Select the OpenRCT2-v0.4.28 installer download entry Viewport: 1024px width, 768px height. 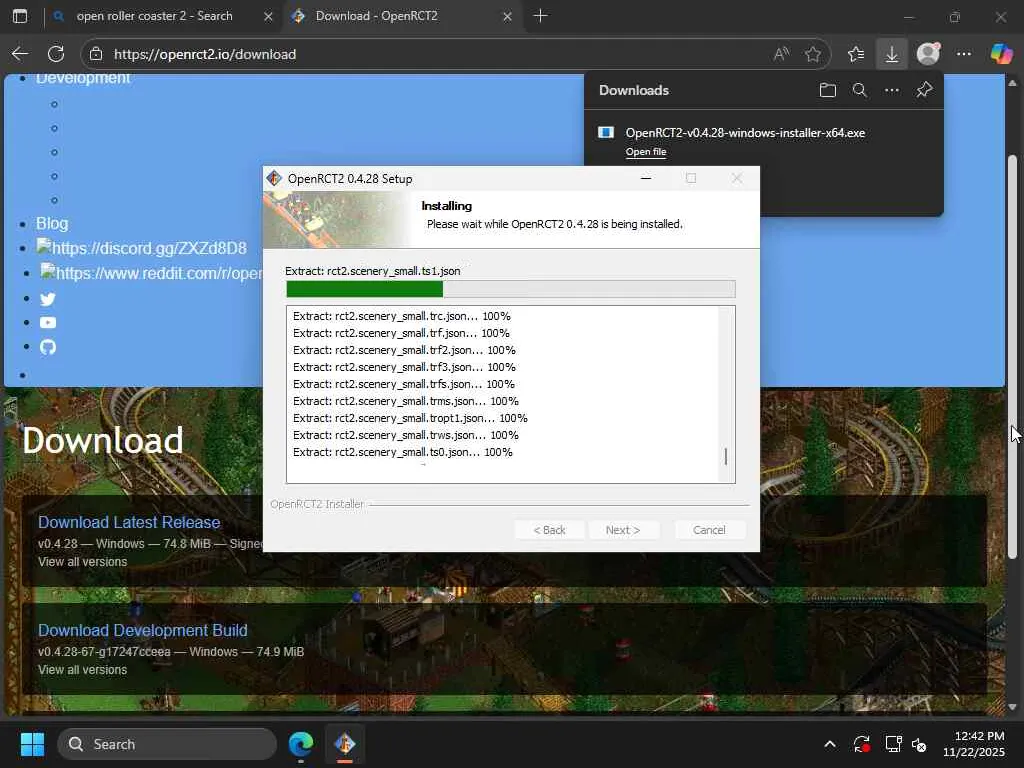point(745,133)
